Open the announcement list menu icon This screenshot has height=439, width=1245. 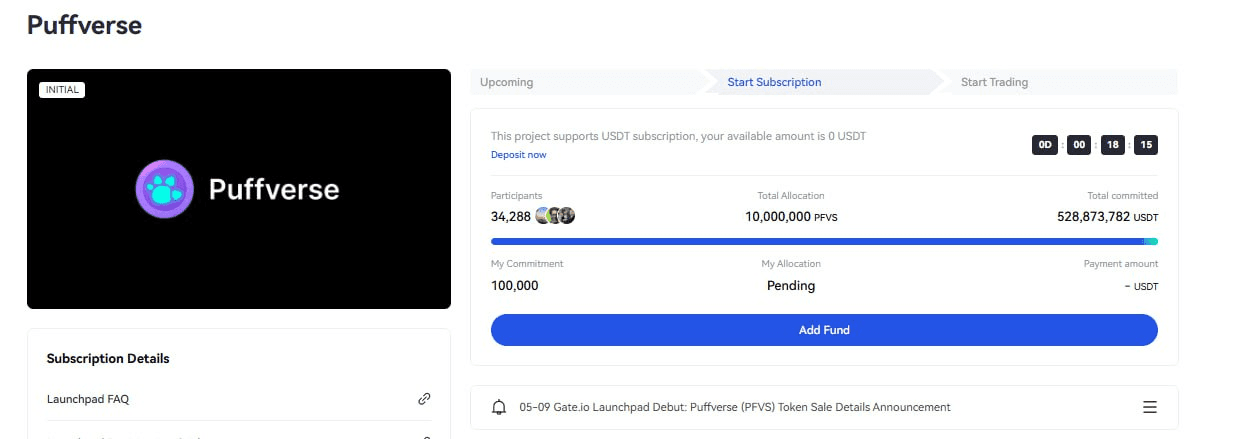pyautogui.click(x=1150, y=407)
